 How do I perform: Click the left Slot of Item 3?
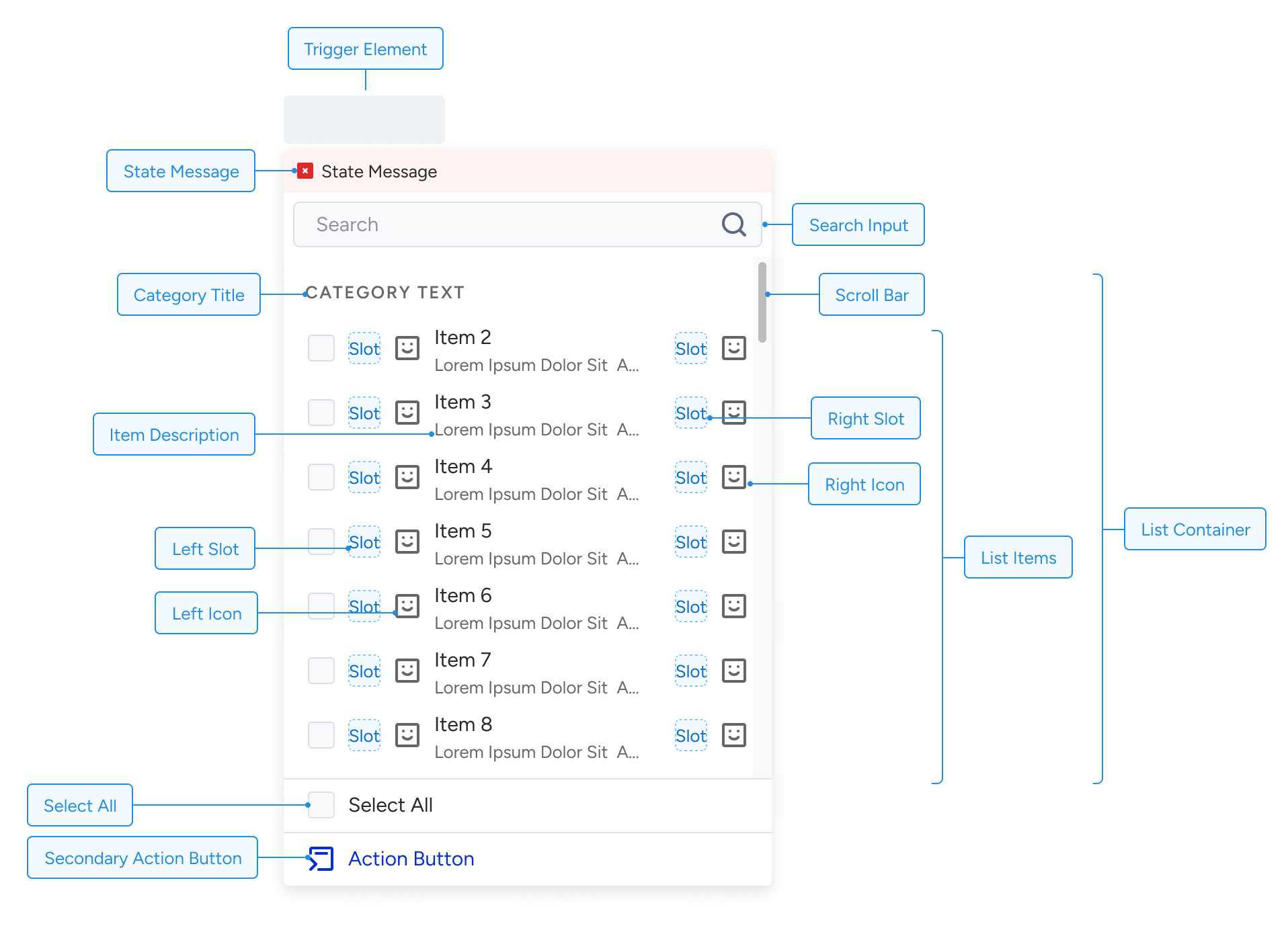(364, 412)
